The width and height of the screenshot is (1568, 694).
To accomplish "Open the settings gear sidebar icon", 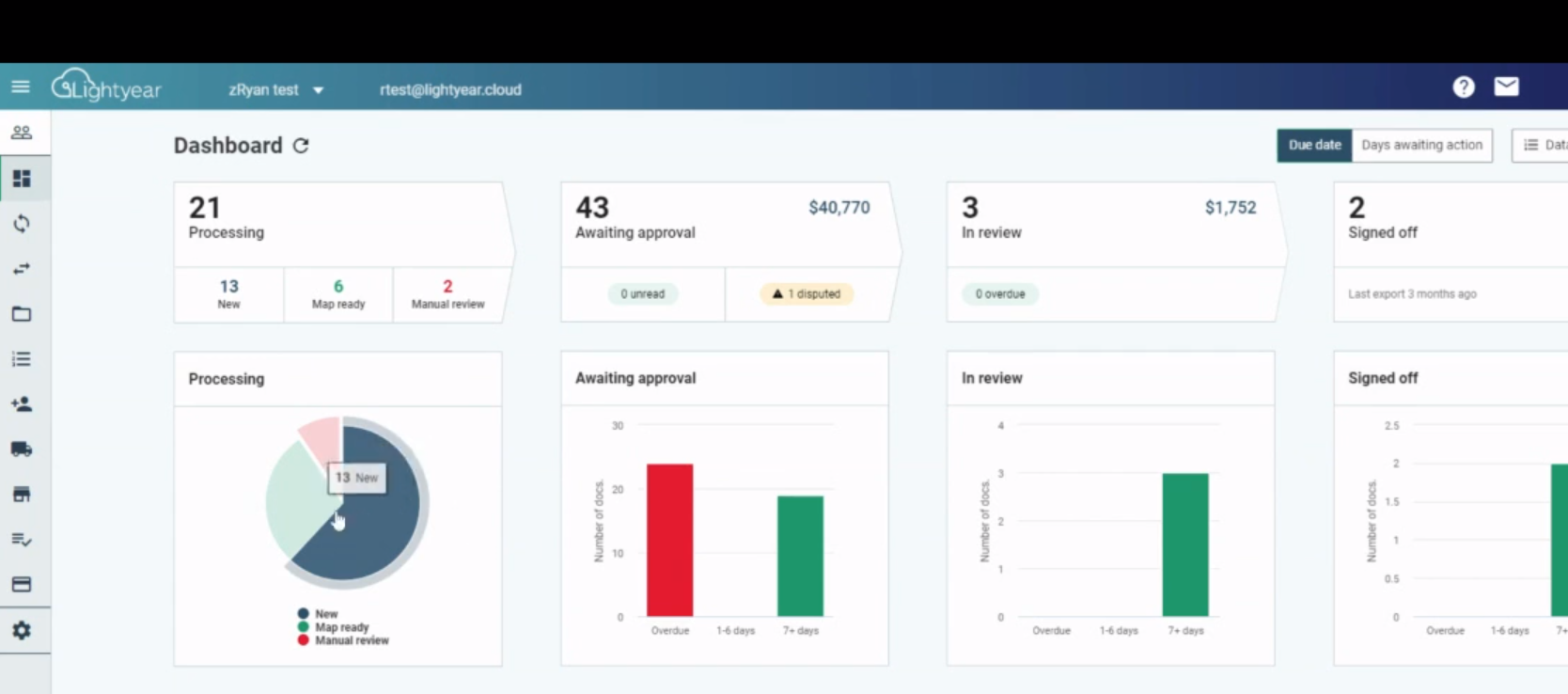I will pyautogui.click(x=22, y=630).
